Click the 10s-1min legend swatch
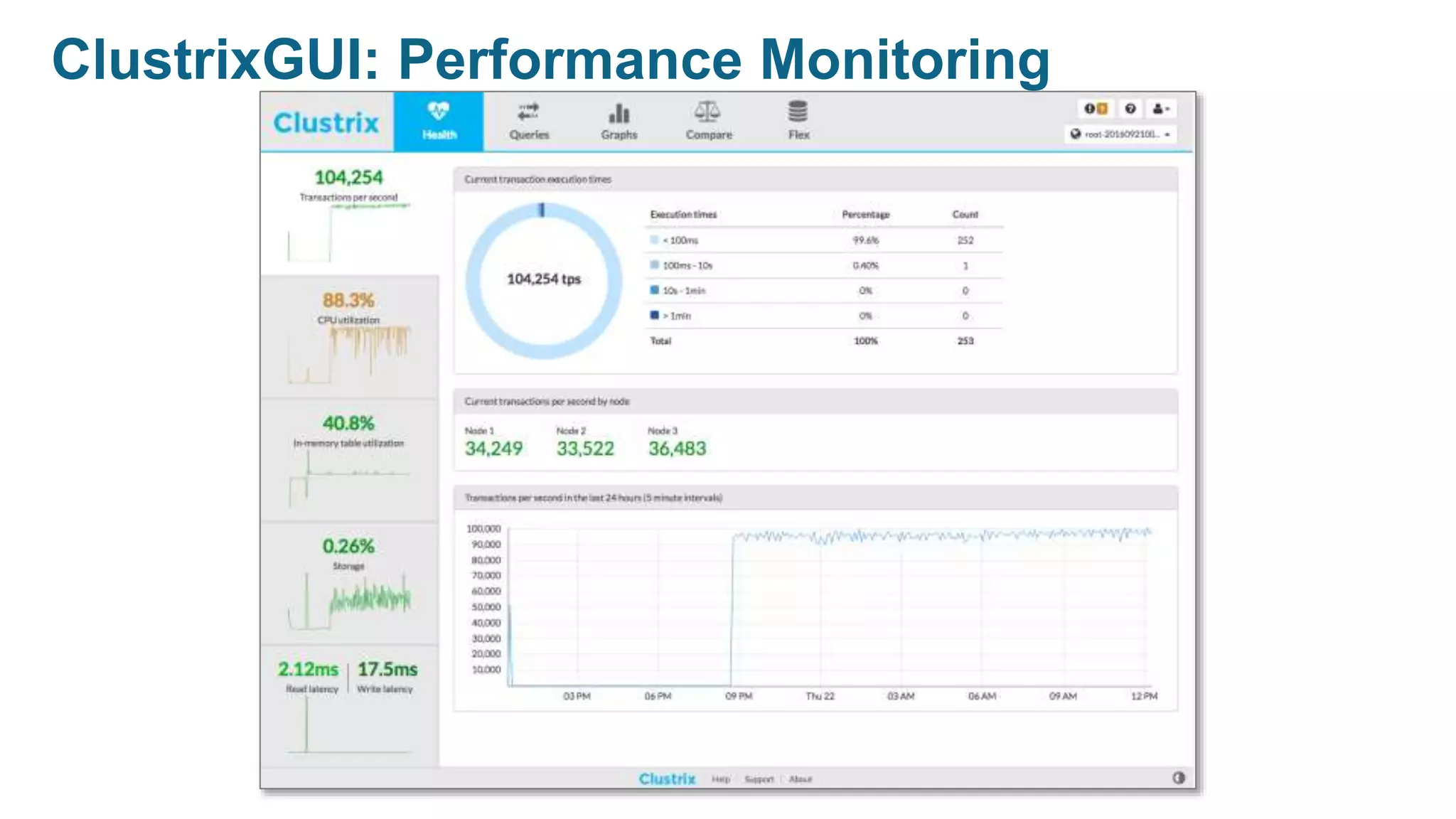 tap(654, 290)
